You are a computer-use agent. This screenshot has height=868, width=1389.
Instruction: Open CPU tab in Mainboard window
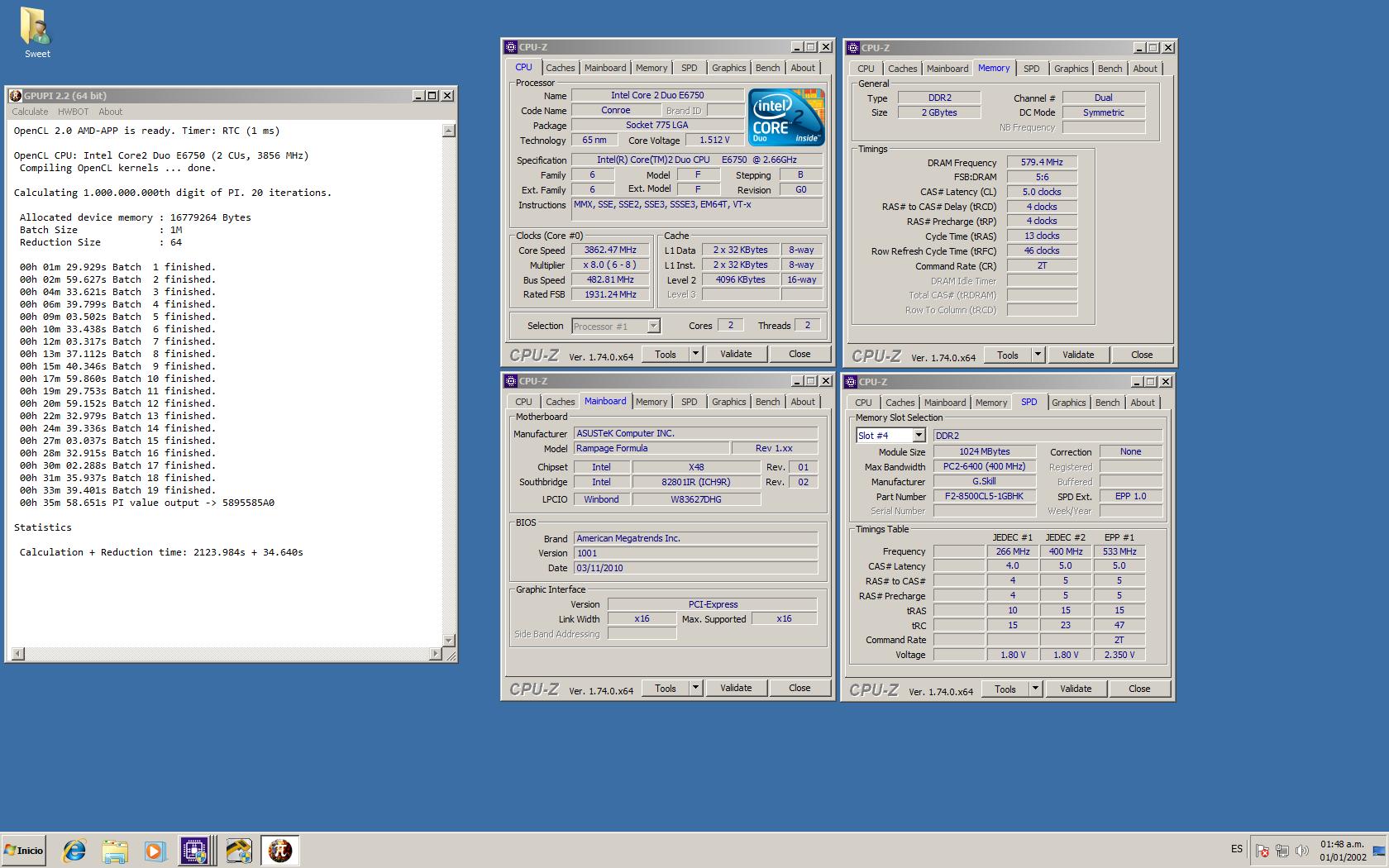tap(523, 402)
